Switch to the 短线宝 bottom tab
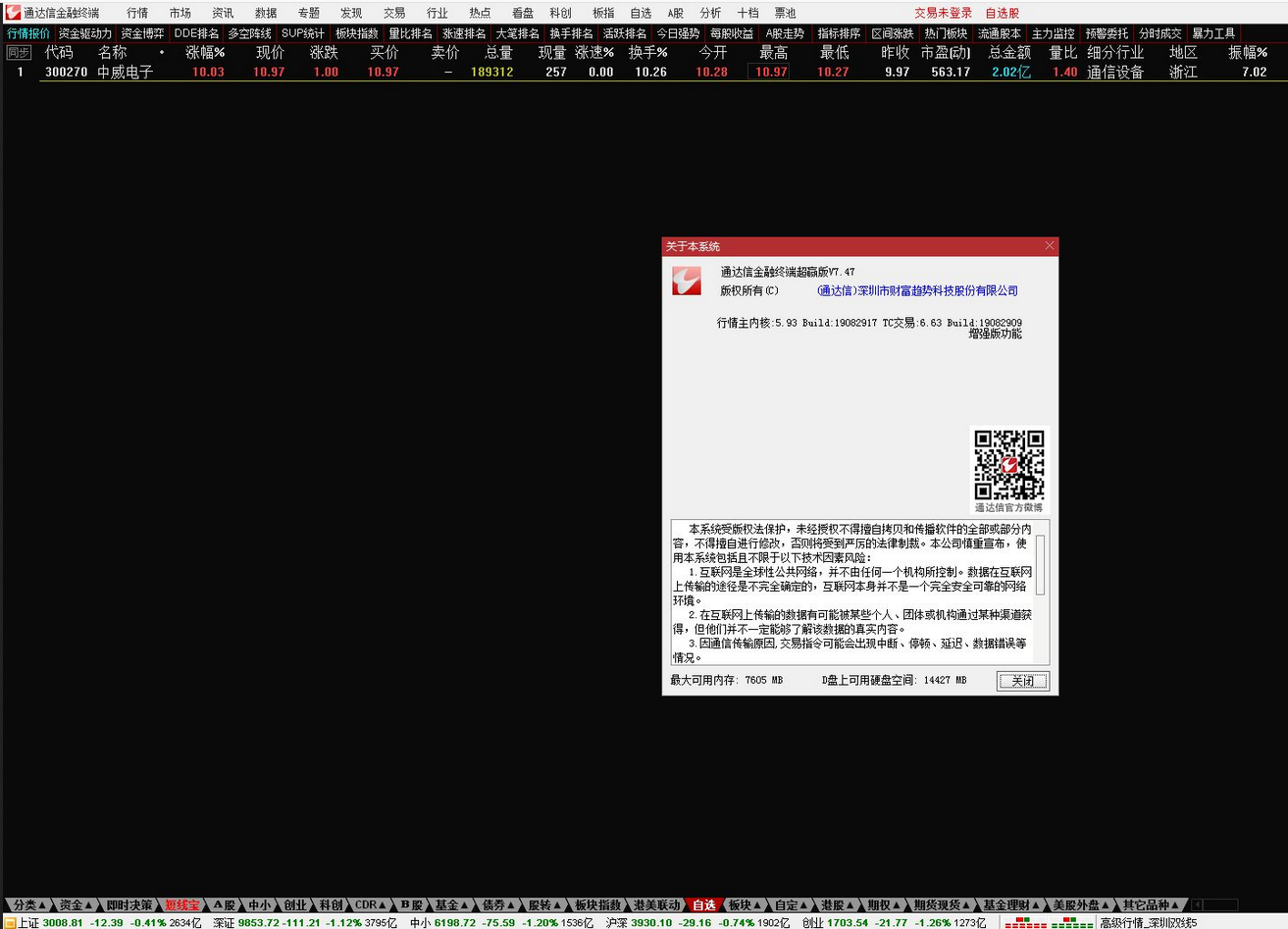 181,904
